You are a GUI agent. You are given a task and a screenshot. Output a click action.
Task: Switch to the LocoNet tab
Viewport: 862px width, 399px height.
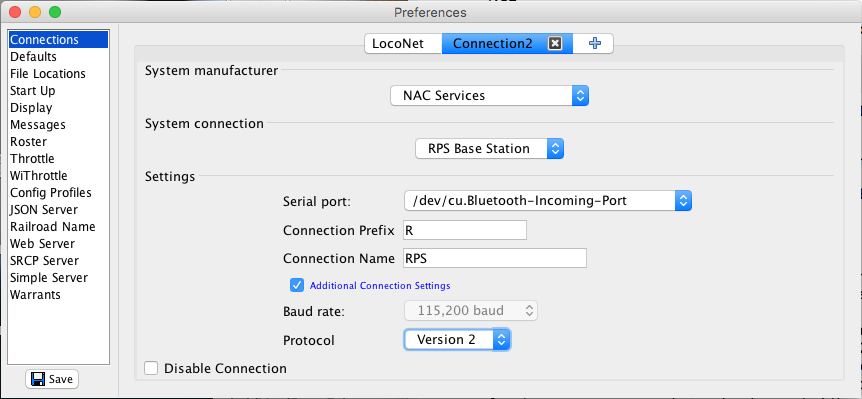[x=404, y=43]
